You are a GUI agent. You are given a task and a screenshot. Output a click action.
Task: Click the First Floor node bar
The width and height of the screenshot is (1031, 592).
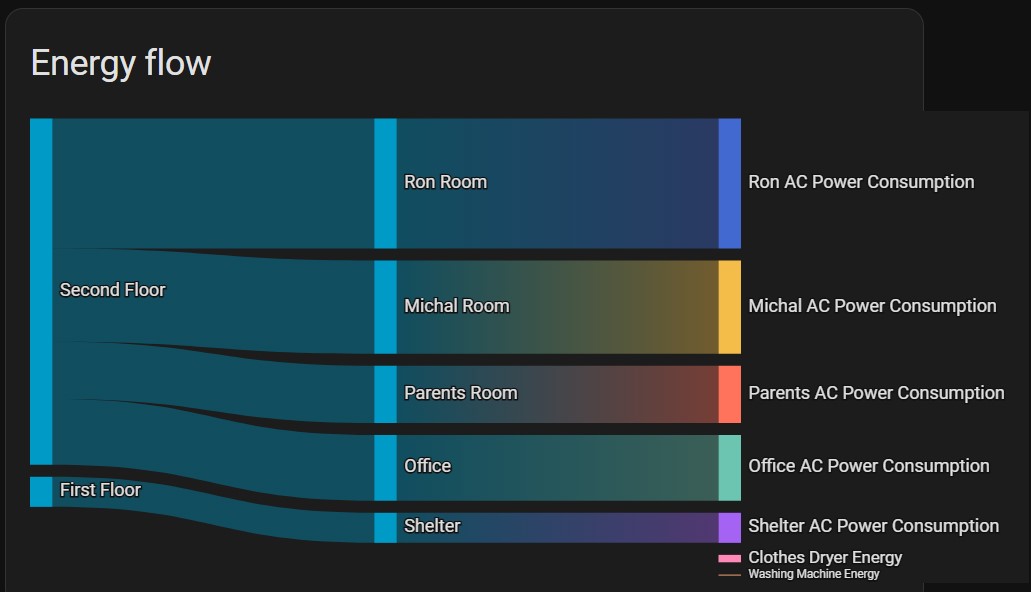(x=41, y=491)
